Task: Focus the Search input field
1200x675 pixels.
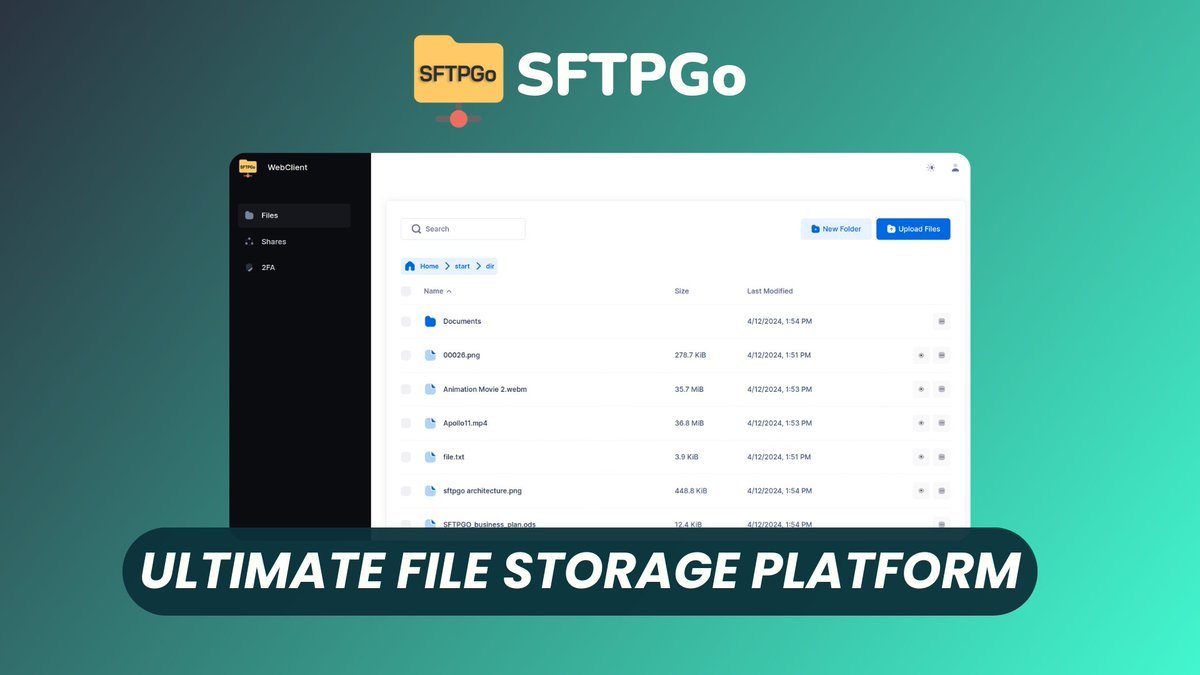Action: pos(463,229)
